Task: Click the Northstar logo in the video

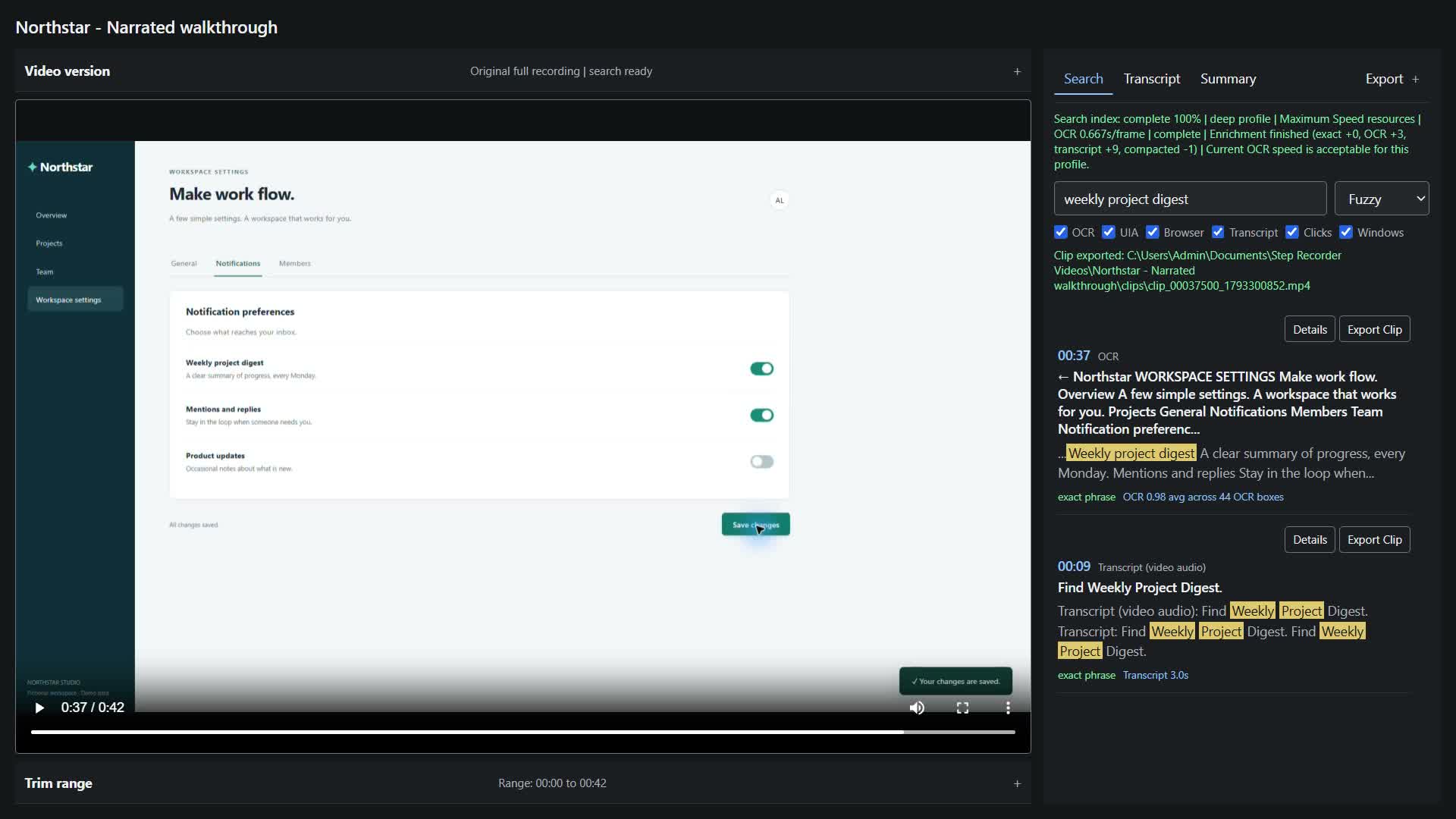Action: (60, 167)
